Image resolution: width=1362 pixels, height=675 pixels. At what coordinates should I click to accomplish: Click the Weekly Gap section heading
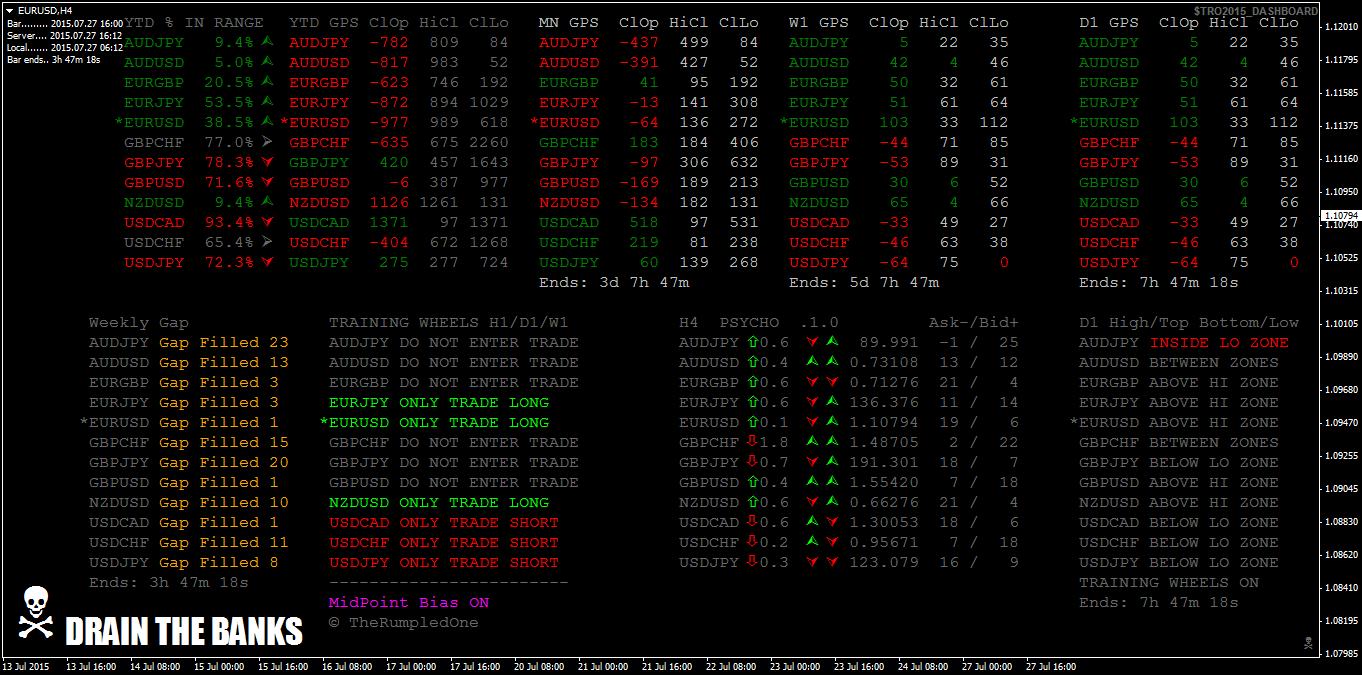coord(139,323)
